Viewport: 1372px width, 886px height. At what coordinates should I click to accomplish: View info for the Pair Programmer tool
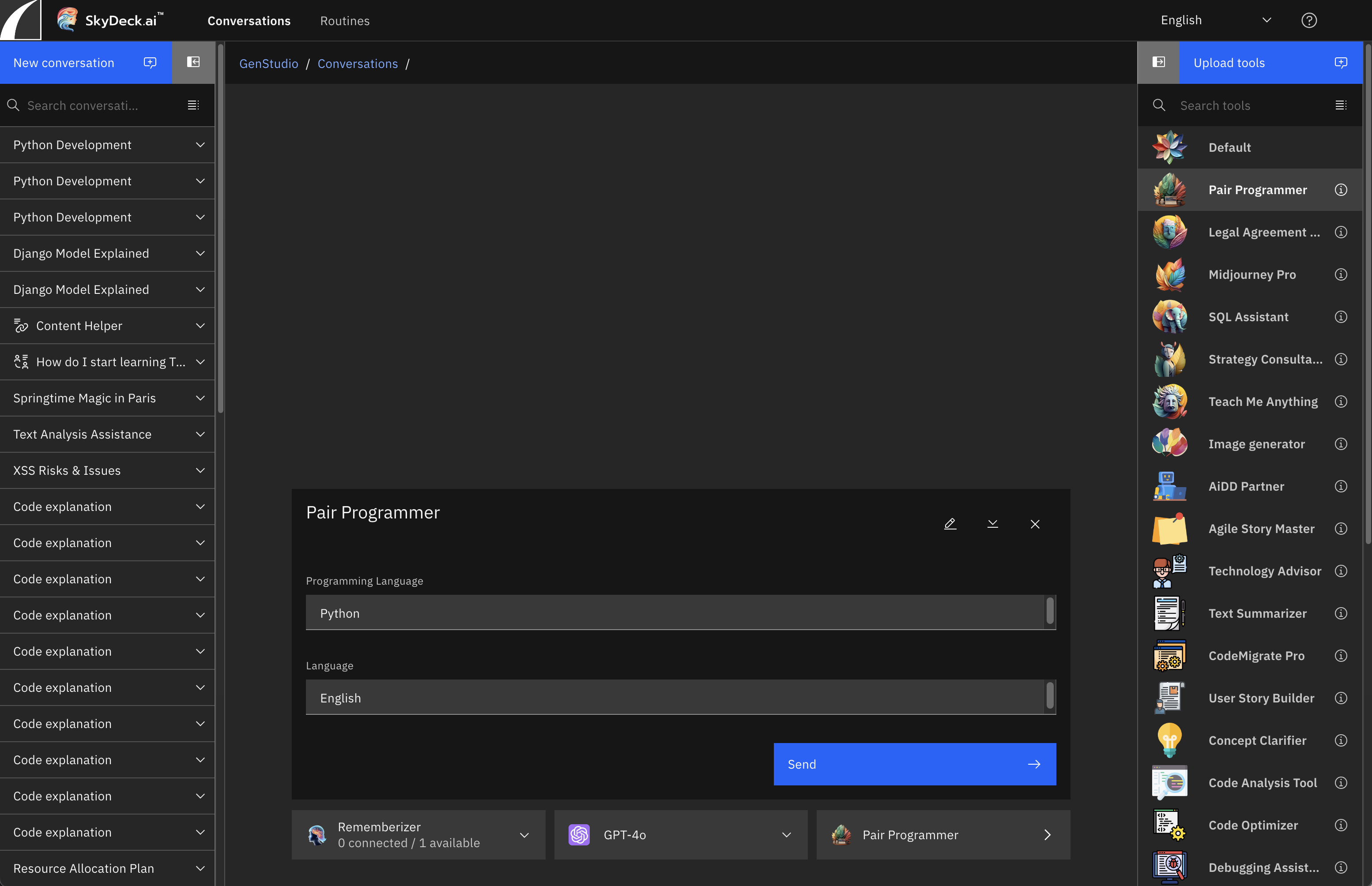(x=1340, y=189)
